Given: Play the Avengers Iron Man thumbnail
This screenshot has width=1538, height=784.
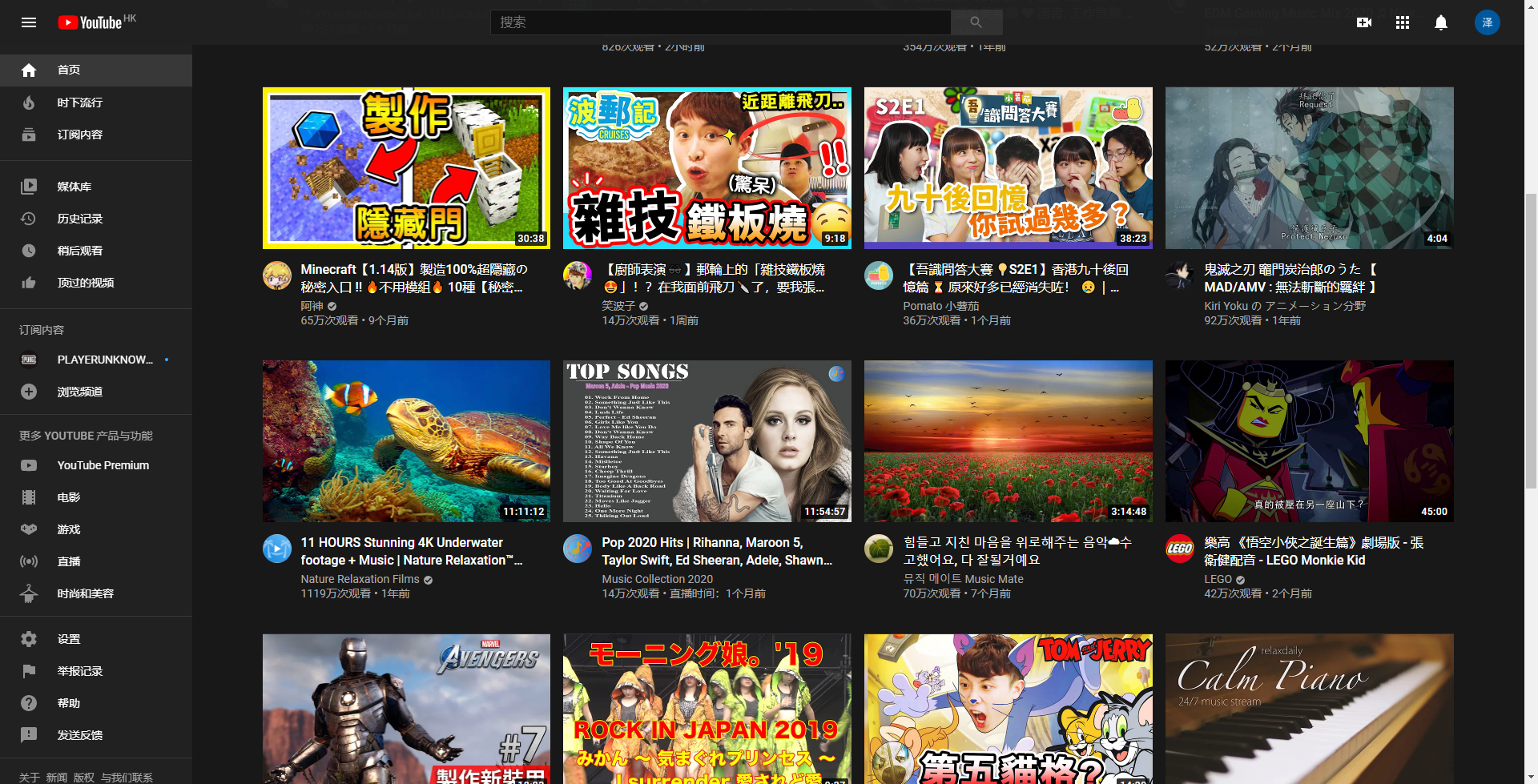Looking at the screenshot, I should (x=406, y=709).
